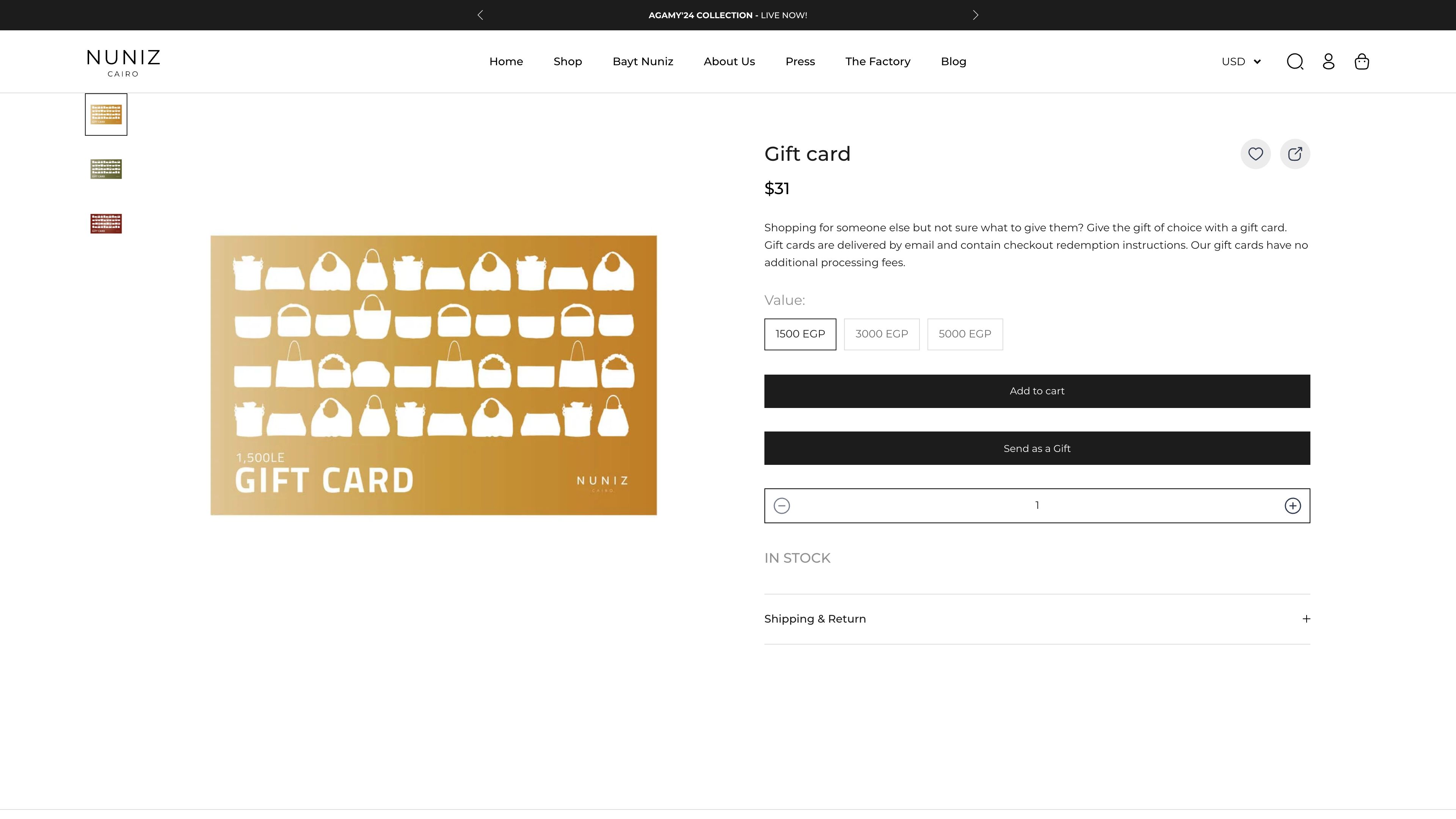The height and width of the screenshot is (819, 1456).
Task: Open the search overlay
Action: pyautogui.click(x=1295, y=61)
